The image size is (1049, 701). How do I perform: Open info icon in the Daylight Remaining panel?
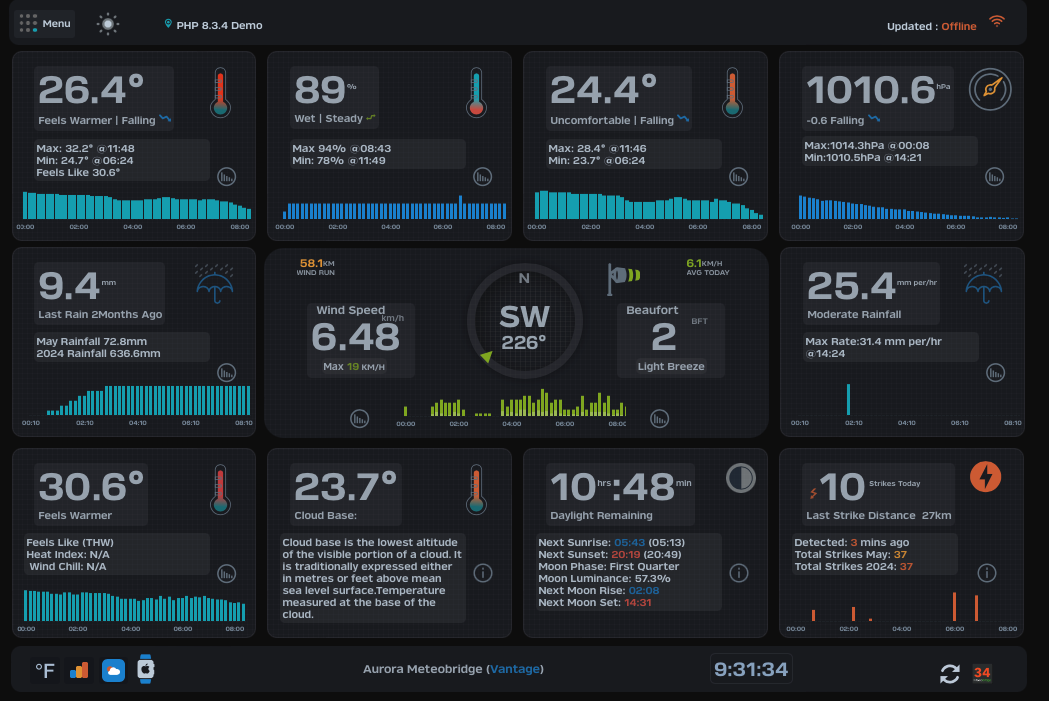pyautogui.click(x=739, y=573)
